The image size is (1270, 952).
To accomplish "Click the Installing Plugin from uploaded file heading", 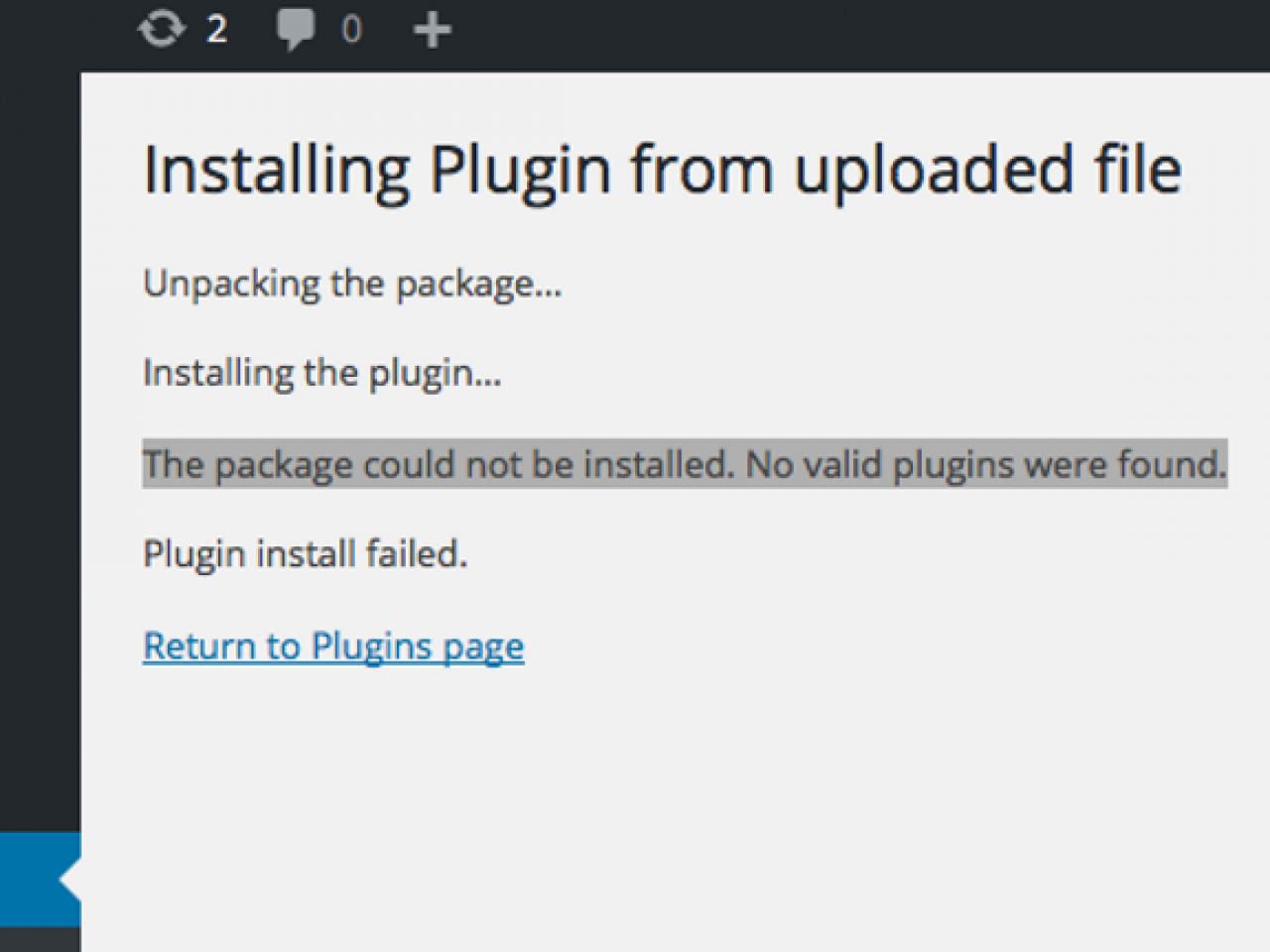I will (662, 170).
